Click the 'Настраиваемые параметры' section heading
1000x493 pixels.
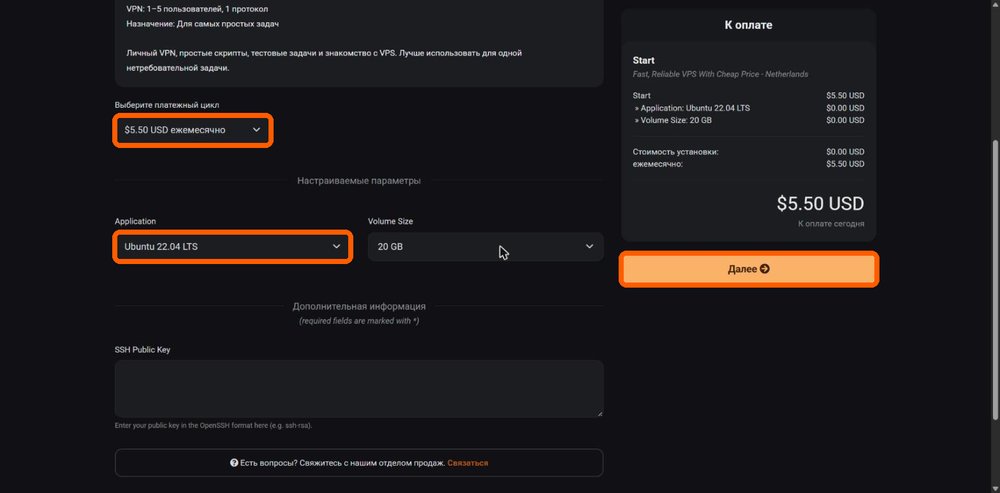coord(359,181)
